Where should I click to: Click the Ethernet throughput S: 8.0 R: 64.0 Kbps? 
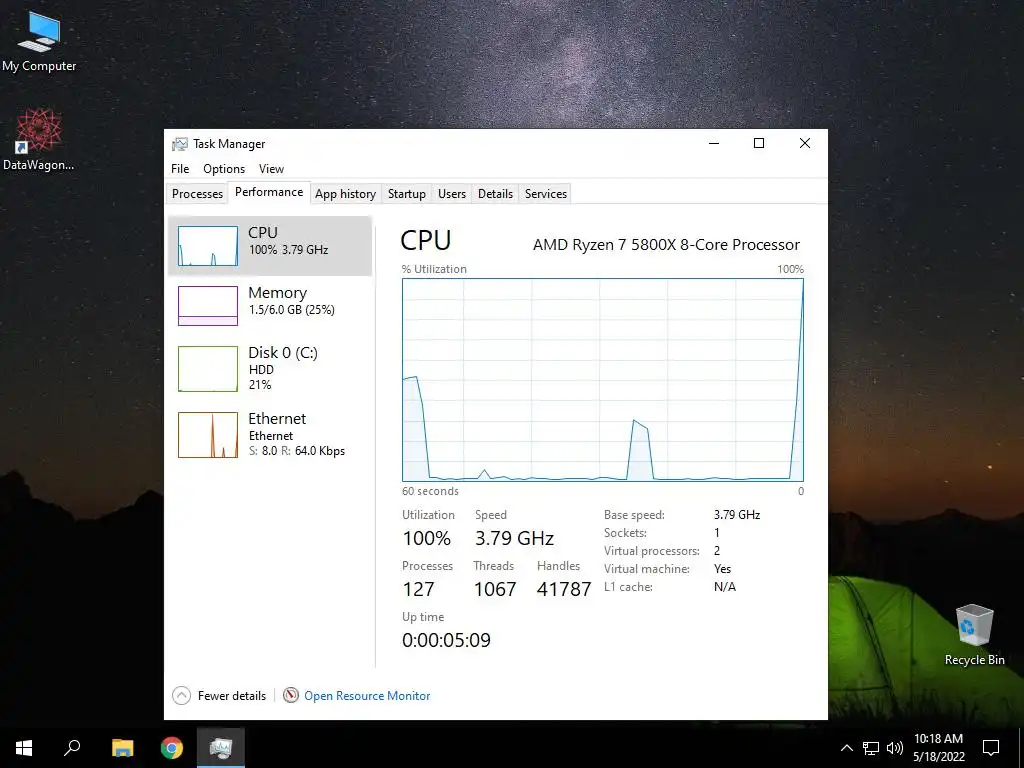click(296, 451)
